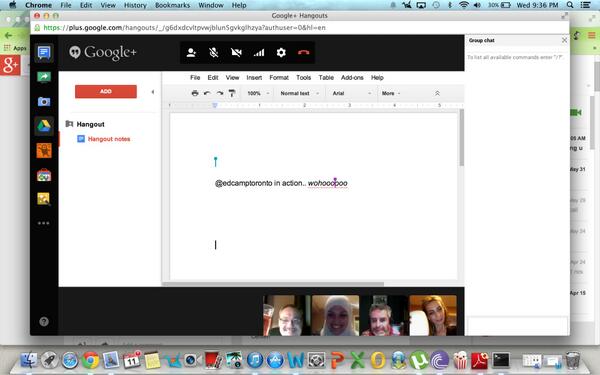Select the blonde woman video thumbnail

[x=433, y=315]
